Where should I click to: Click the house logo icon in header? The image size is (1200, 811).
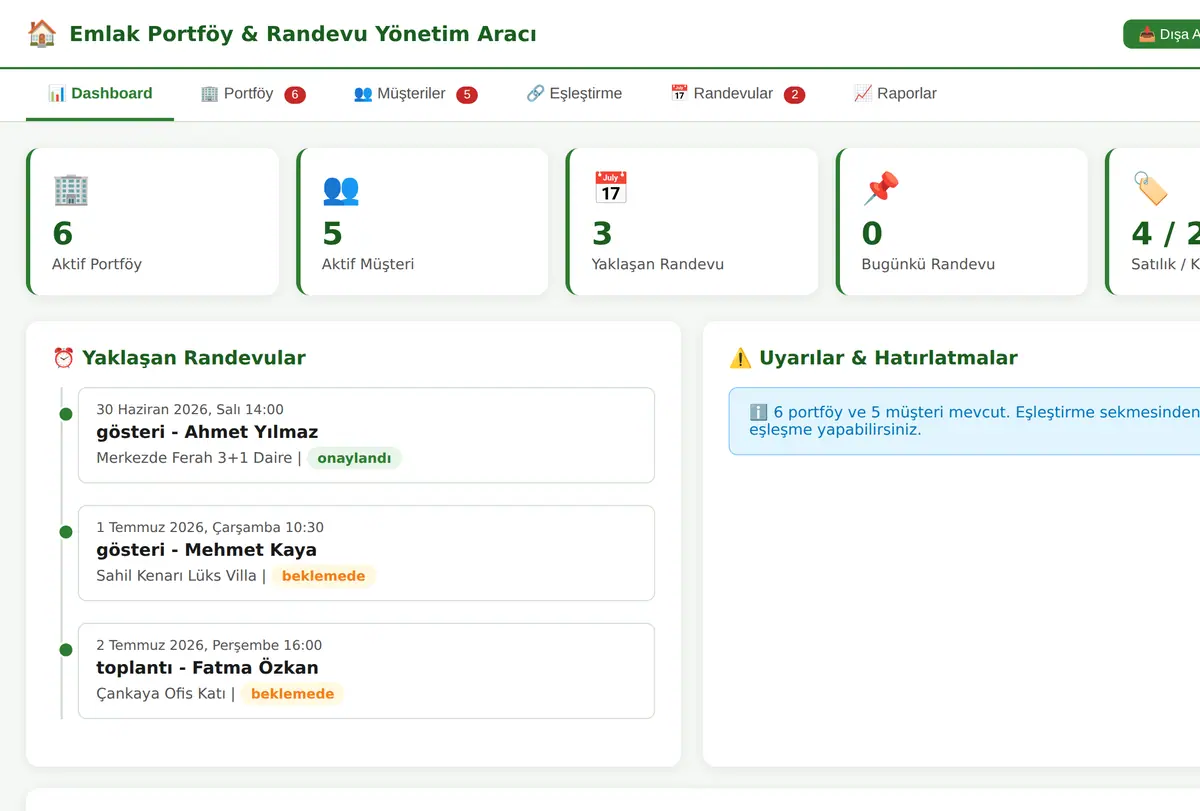pos(42,34)
